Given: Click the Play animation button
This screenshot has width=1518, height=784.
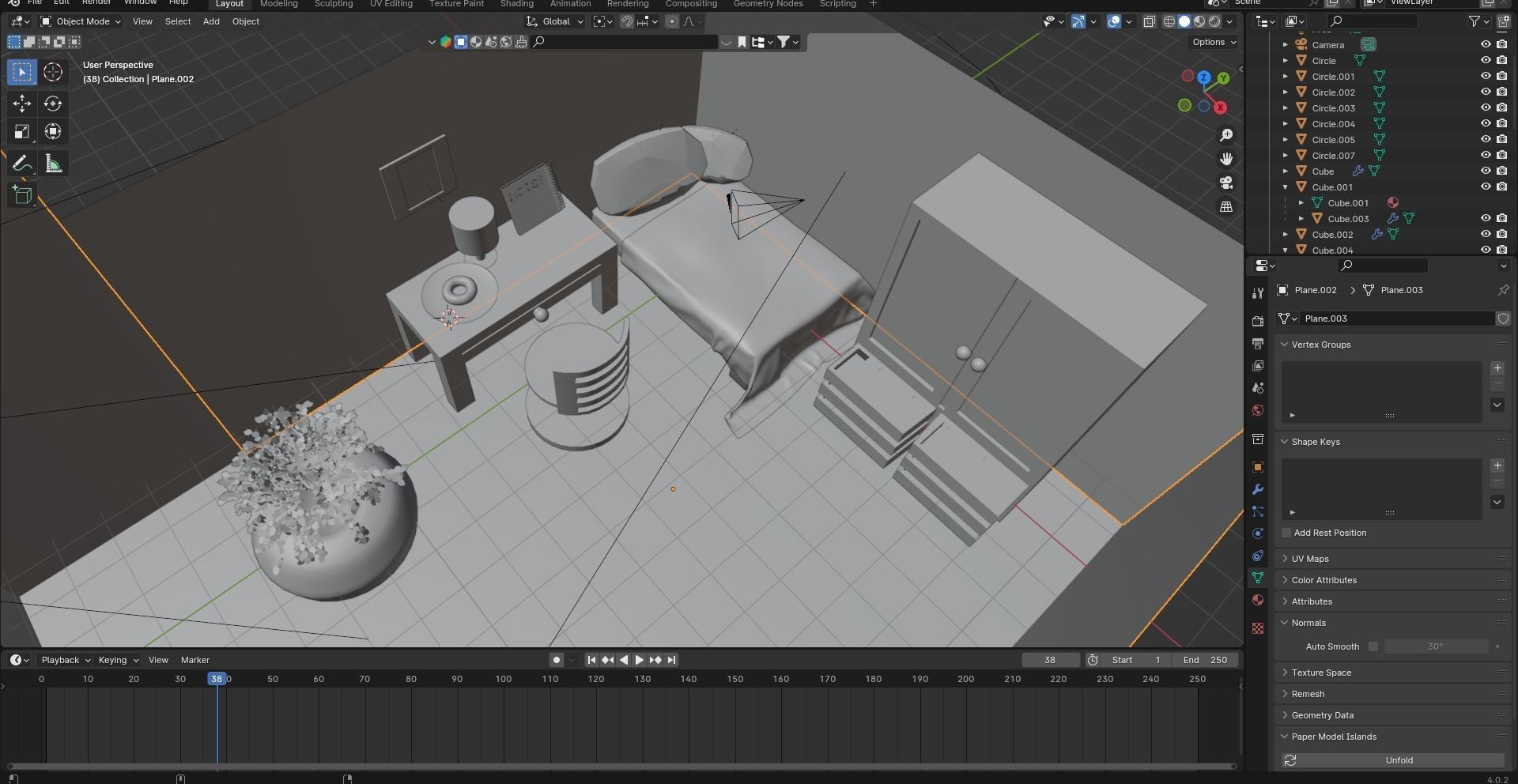Looking at the screenshot, I should click(640, 660).
